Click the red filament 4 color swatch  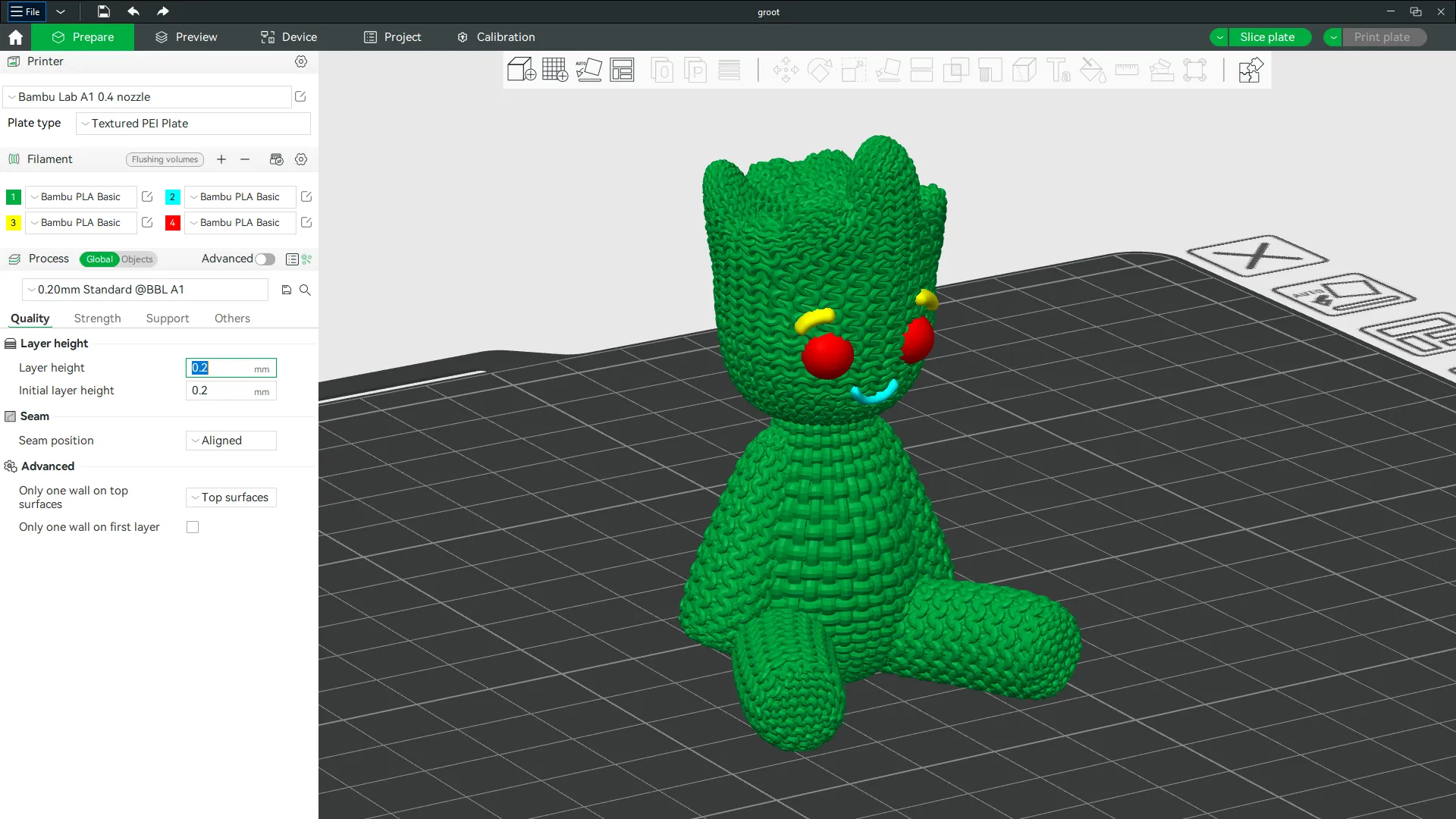[x=172, y=223]
